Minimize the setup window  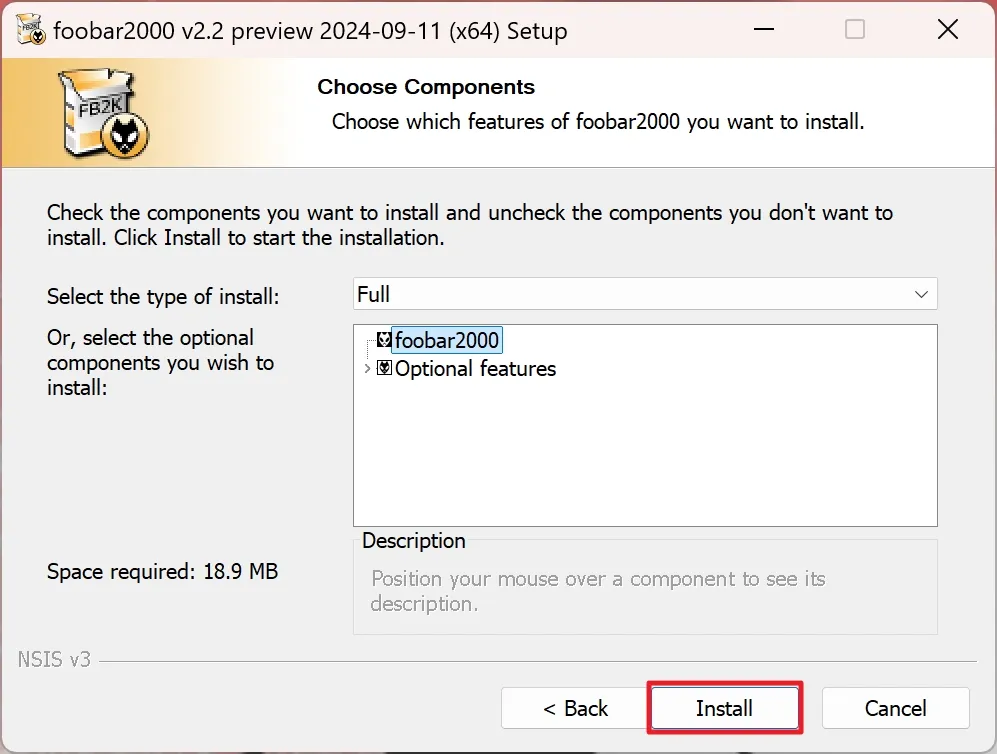(x=764, y=29)
